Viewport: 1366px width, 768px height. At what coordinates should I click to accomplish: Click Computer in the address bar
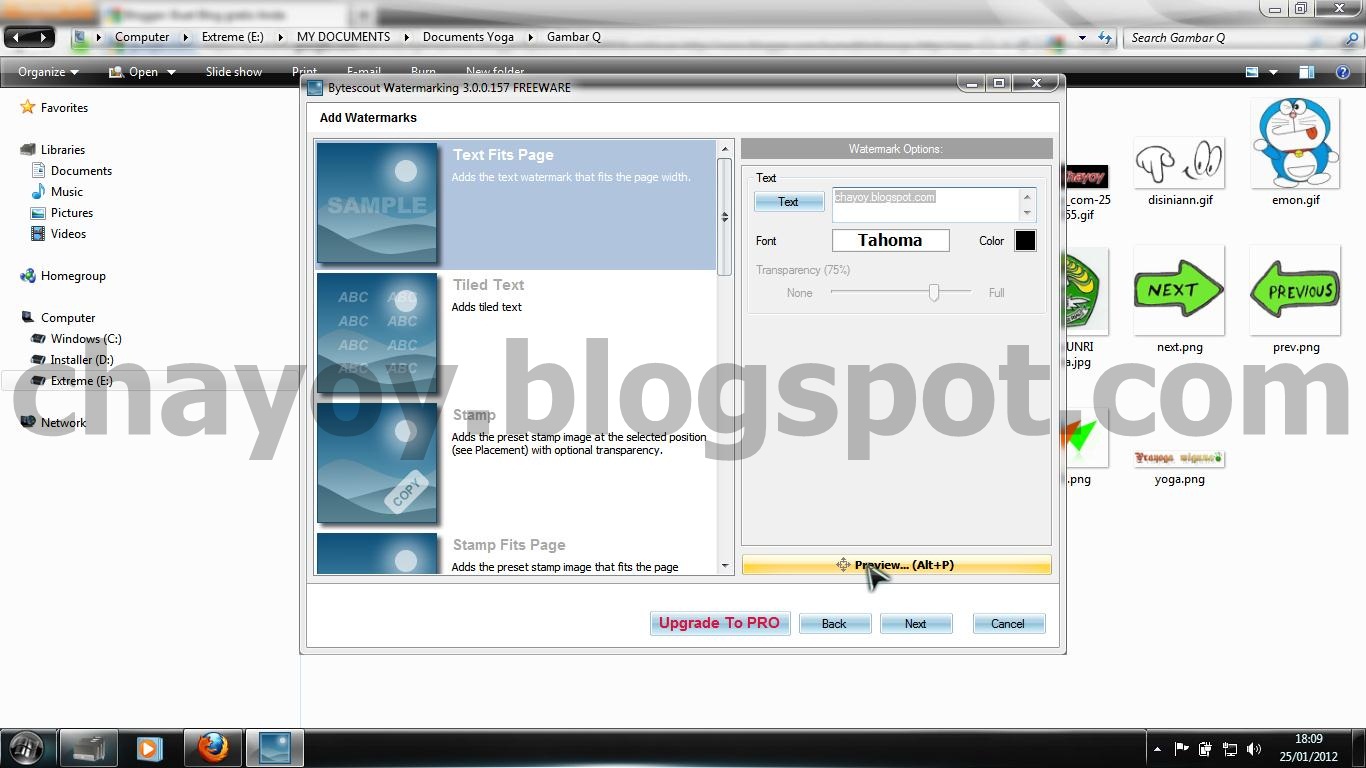coord(142,37)
